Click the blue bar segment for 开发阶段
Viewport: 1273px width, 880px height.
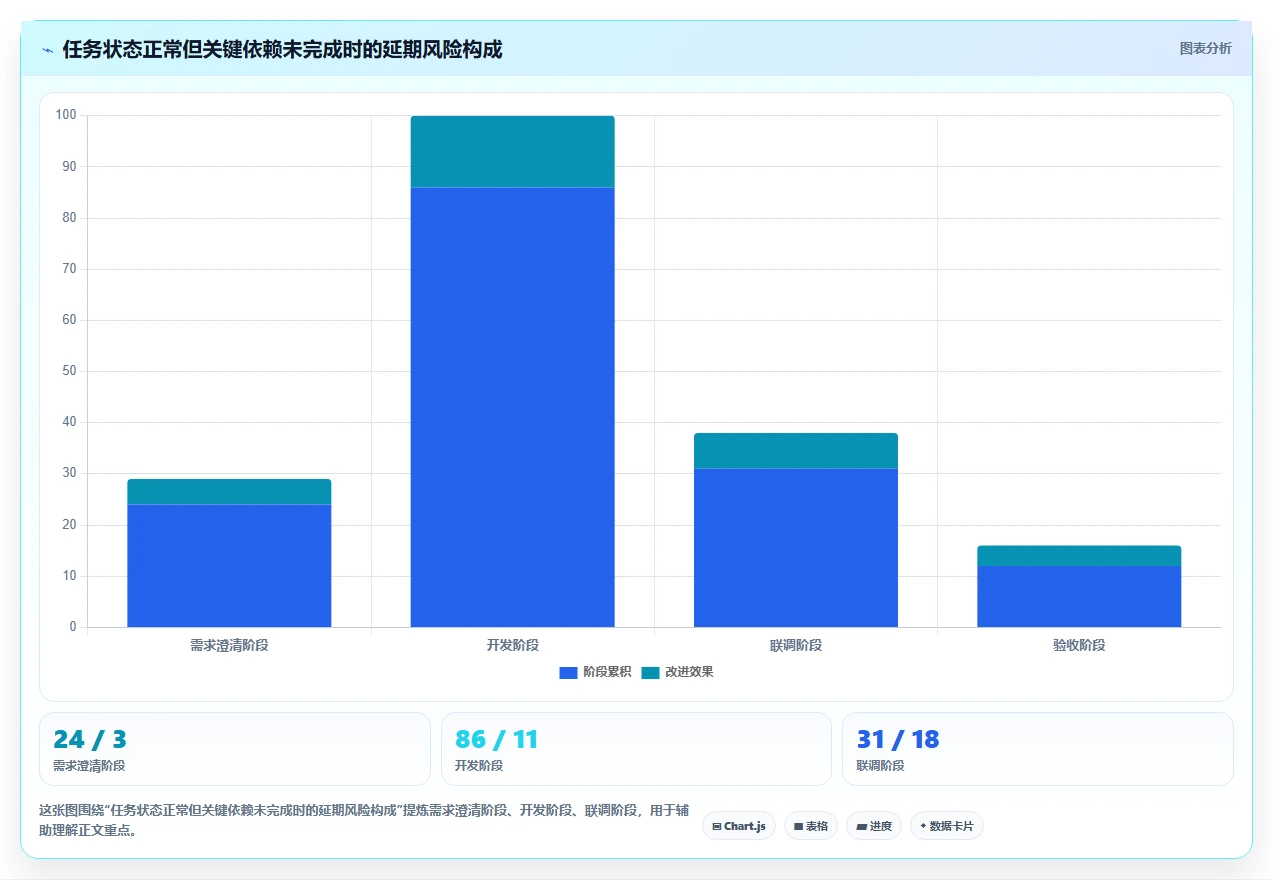(x=512, y=407)
